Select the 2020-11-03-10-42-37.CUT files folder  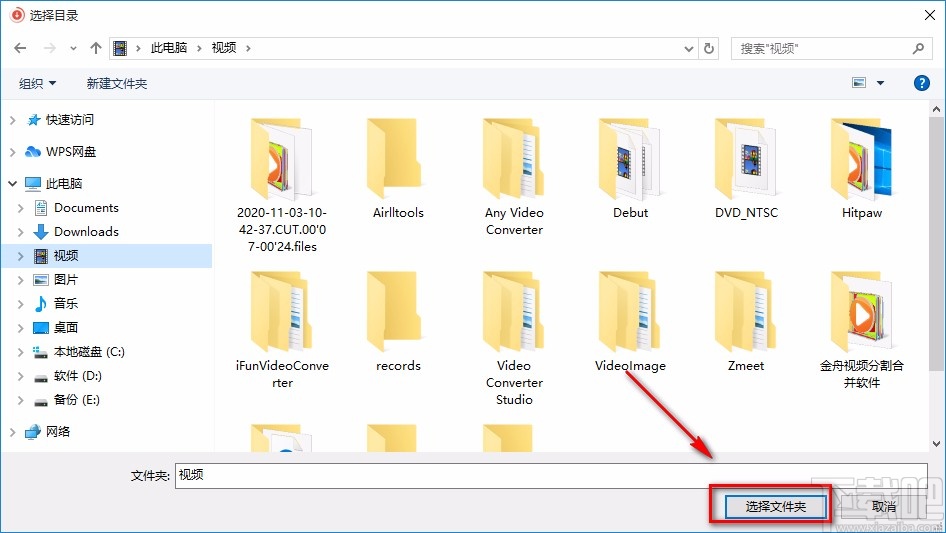pyautogui.click(x=282, y=184)
